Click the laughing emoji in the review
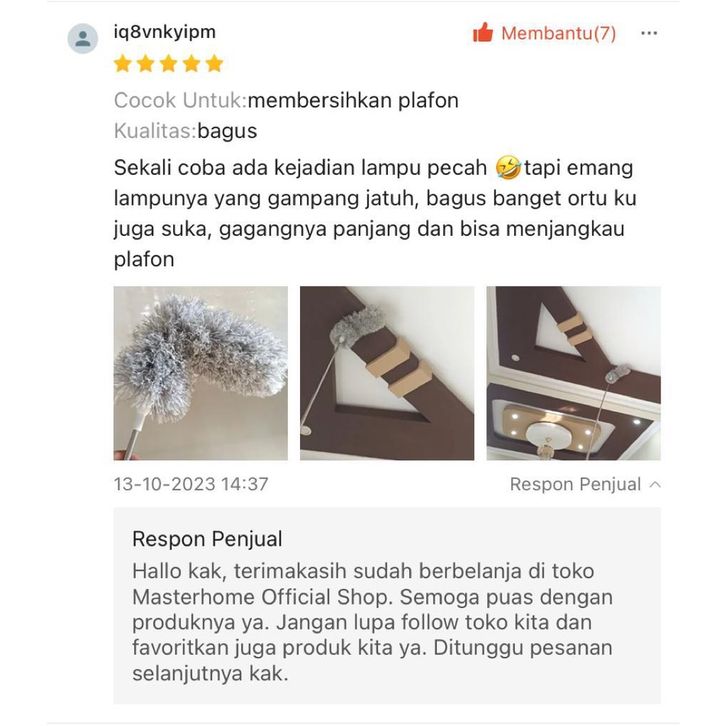 (507, 168)
